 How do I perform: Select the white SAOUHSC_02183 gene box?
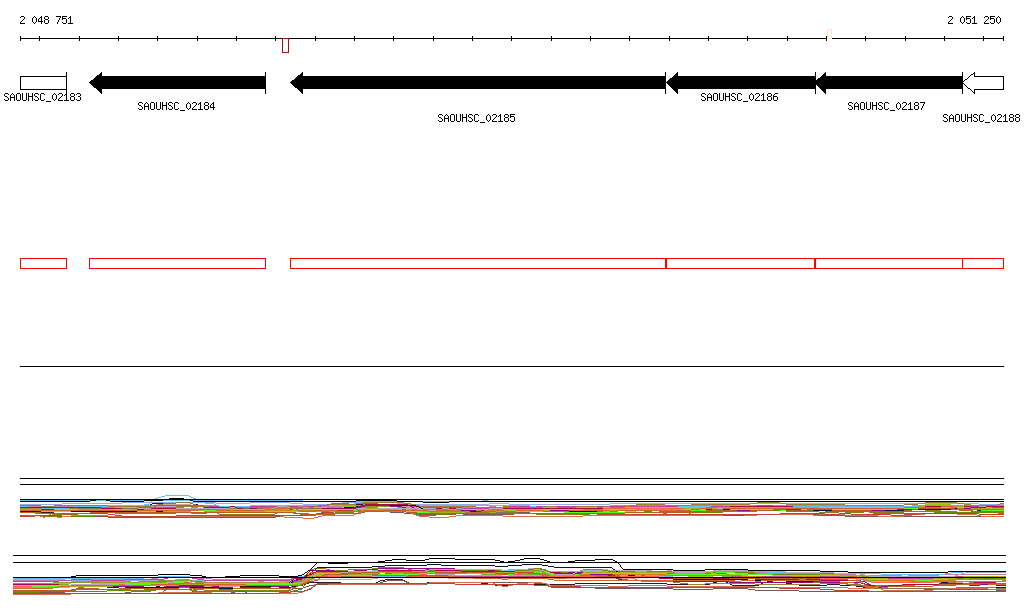(x=43, y=83)
